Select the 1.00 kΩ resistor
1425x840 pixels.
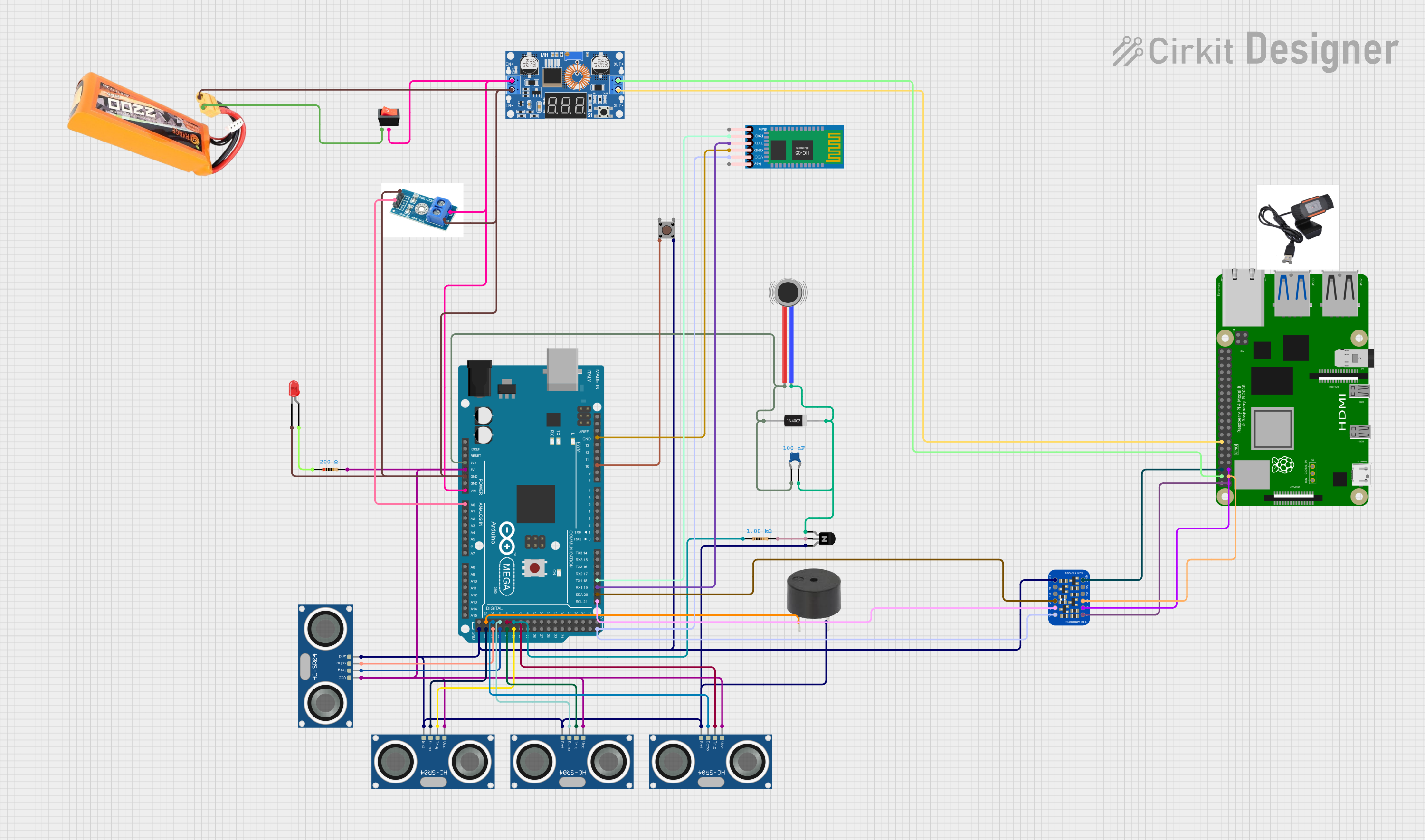pyautogui.click(x=760, y=539)
